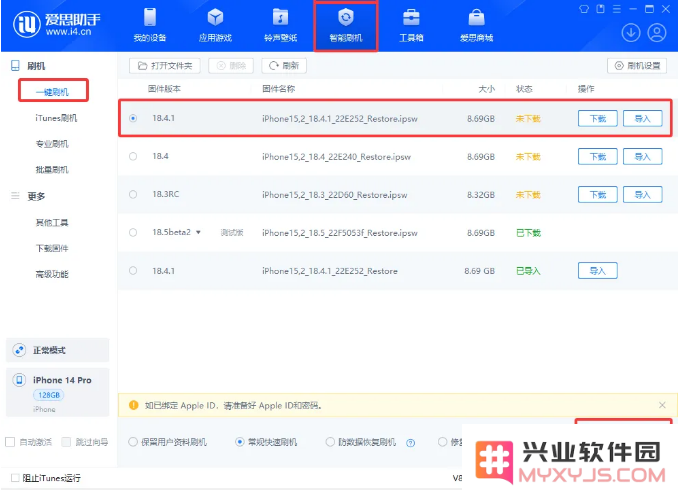Go to the 铃声壁纸 ringtones and wallpapers section
Viewport: 678px width, 499px height.
(281, 27)
